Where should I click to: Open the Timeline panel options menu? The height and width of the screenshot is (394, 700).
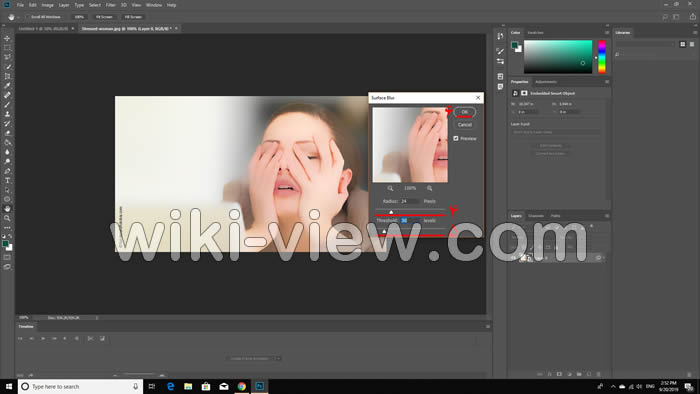[488, 327]
